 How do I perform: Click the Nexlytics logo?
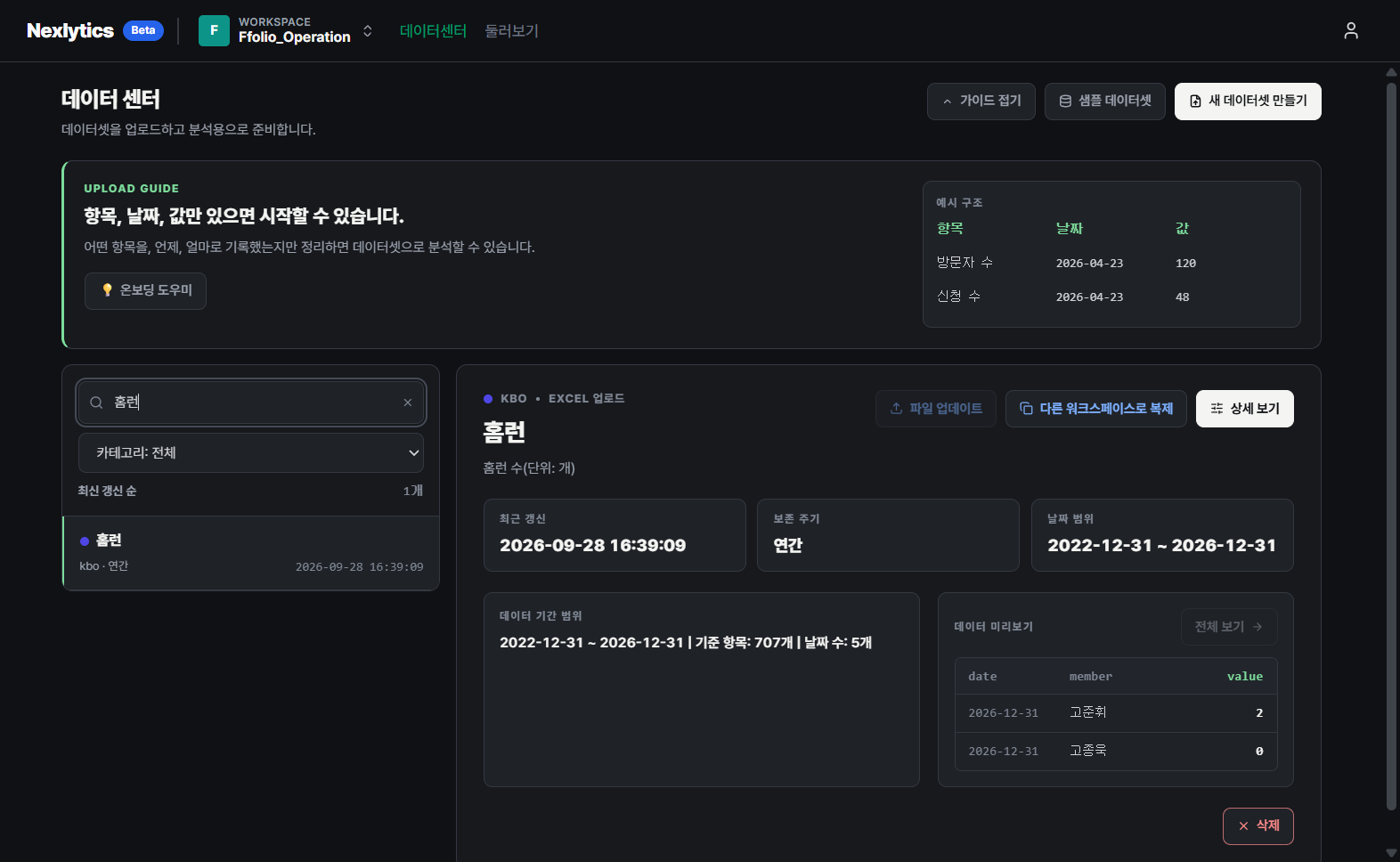click(70, 30)
